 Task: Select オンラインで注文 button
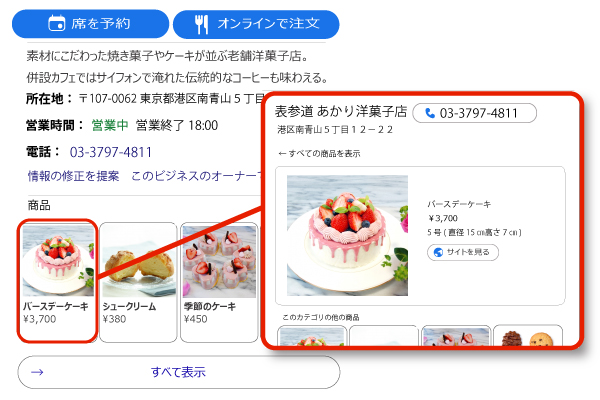coord(256,24)
